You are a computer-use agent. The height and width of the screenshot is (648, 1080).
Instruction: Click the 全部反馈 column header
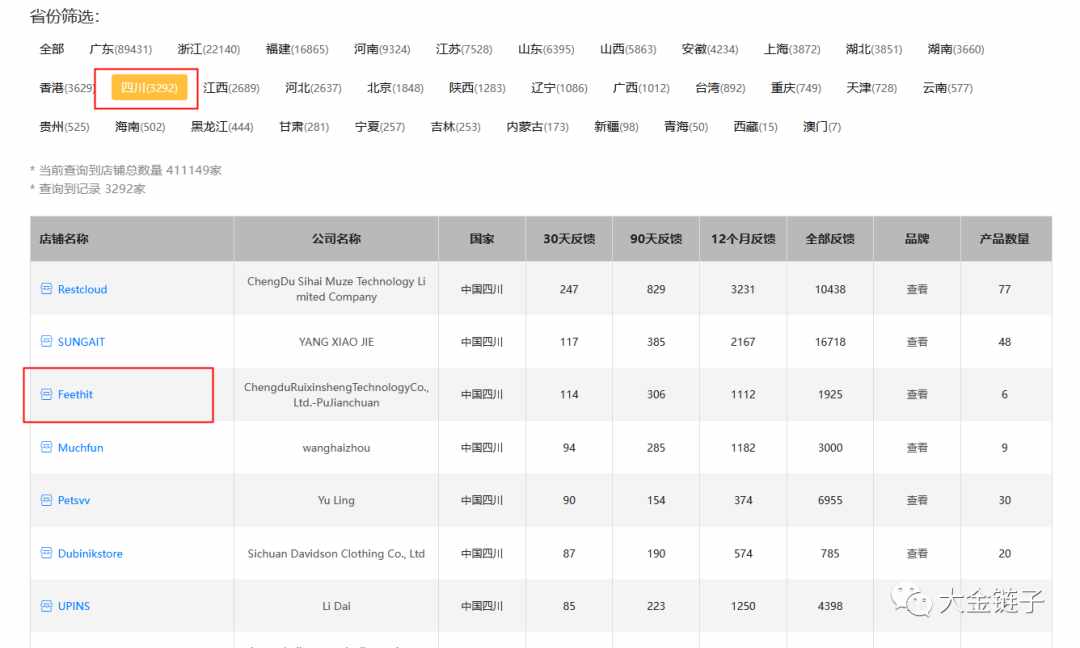pyautogui.click(x=830, y=239)
